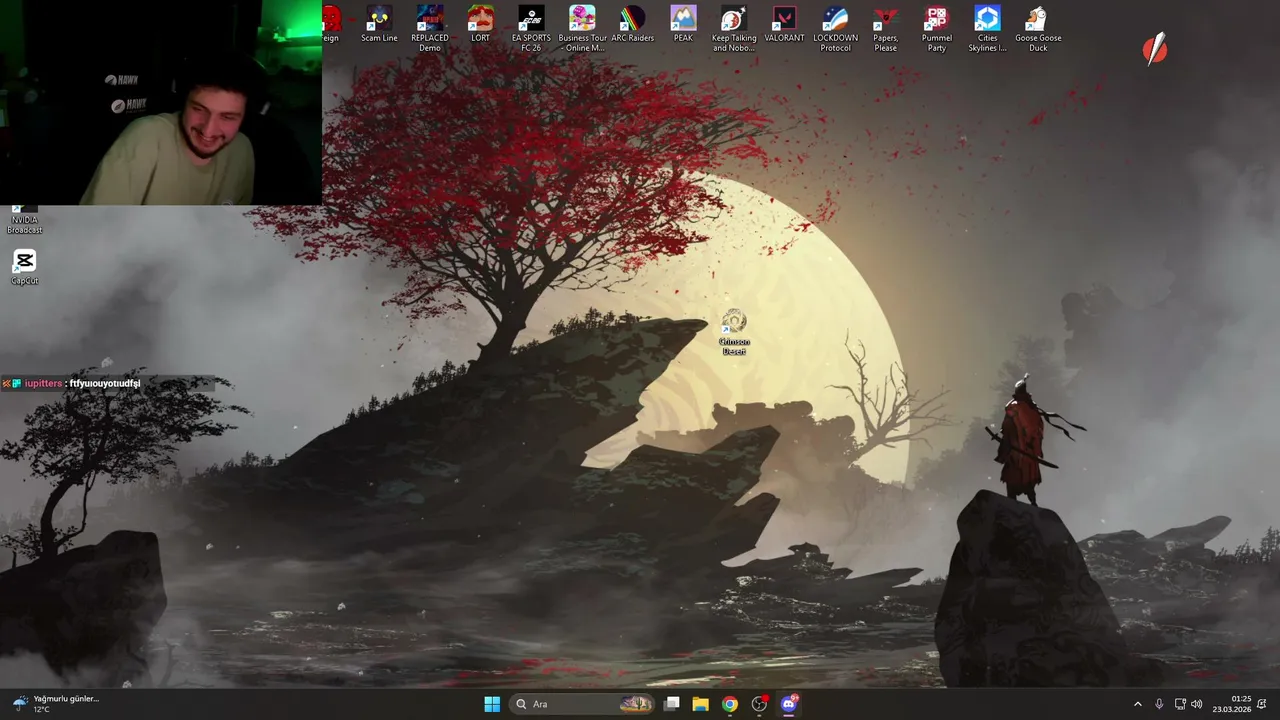Click the PEAK game icon

[683, 25]
